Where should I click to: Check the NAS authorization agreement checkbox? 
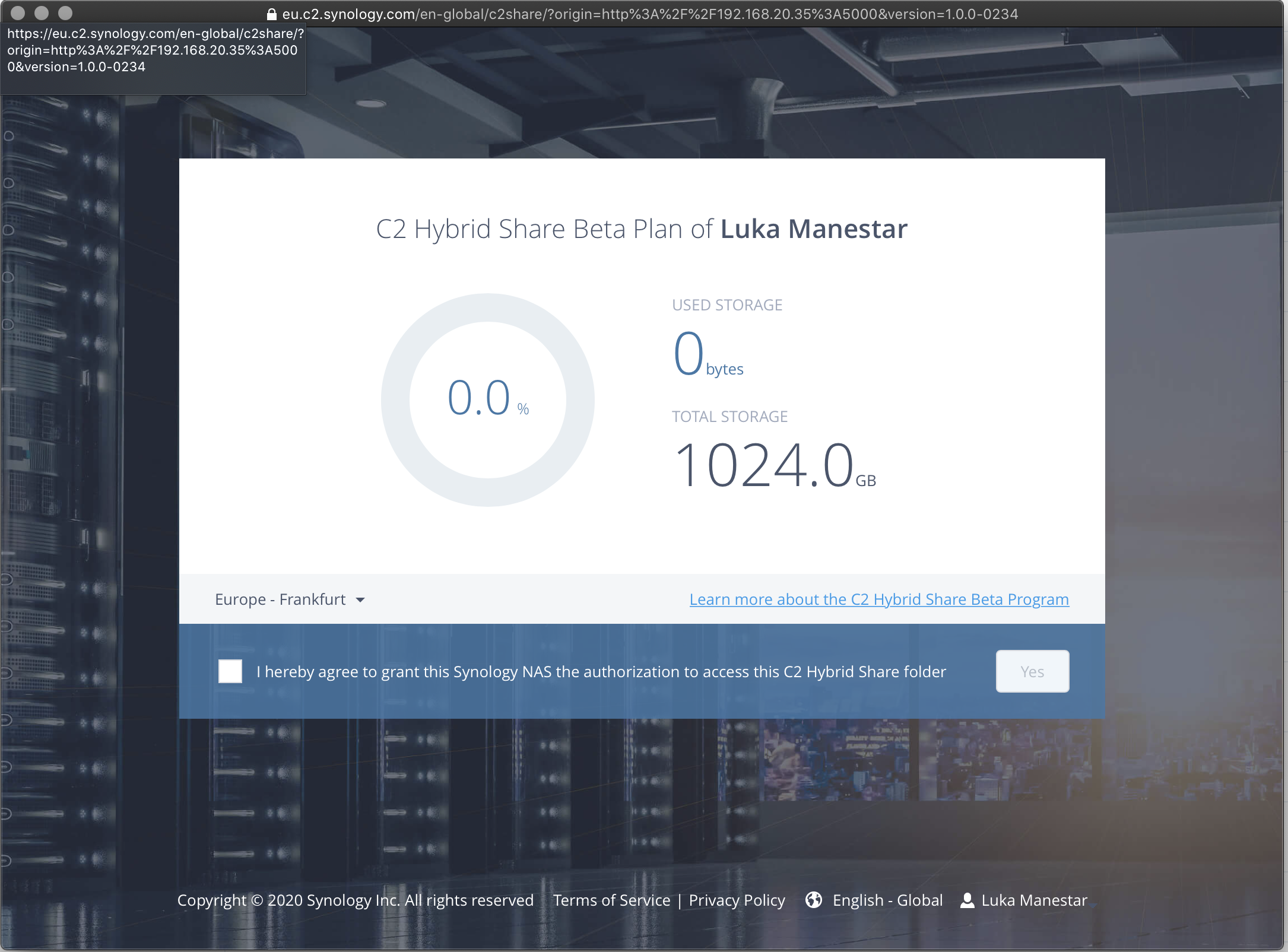point(230,671)
